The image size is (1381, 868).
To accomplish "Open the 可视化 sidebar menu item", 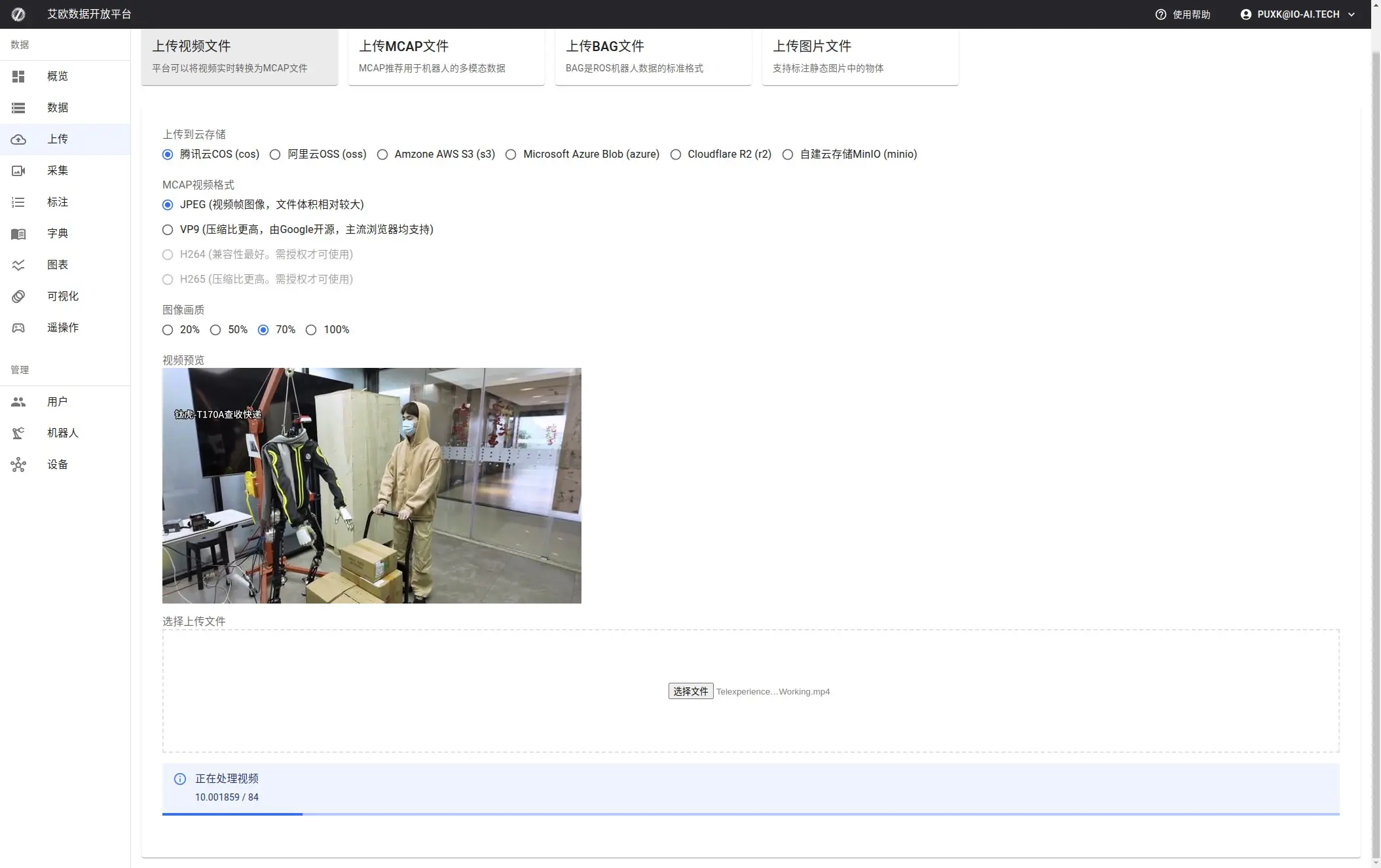I will [x=63, y=297].
